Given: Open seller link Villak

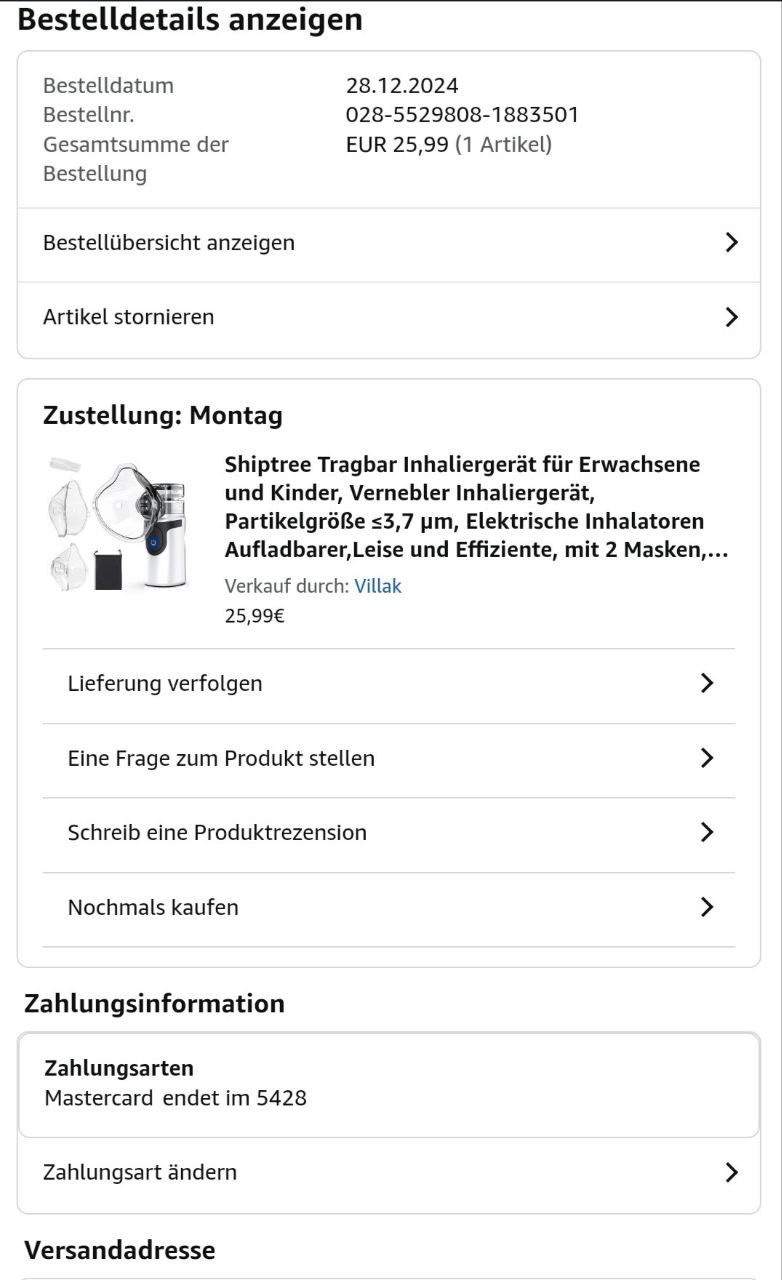Looking at the screenshot, I should [x=378, y=587].
